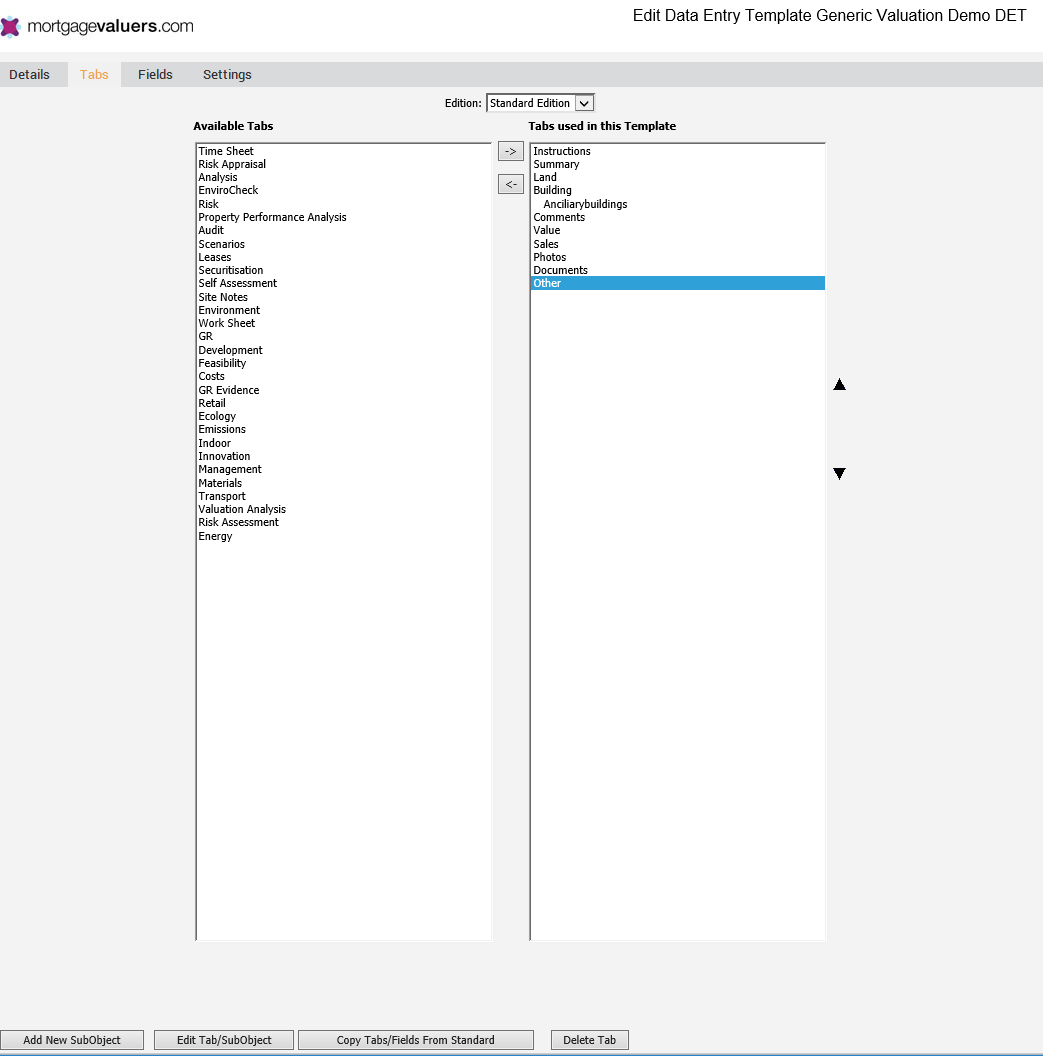Viewport: 1043px width, 1056px height.
Task: Move selected tab up with the up arrow
Action: coord(839,385)
